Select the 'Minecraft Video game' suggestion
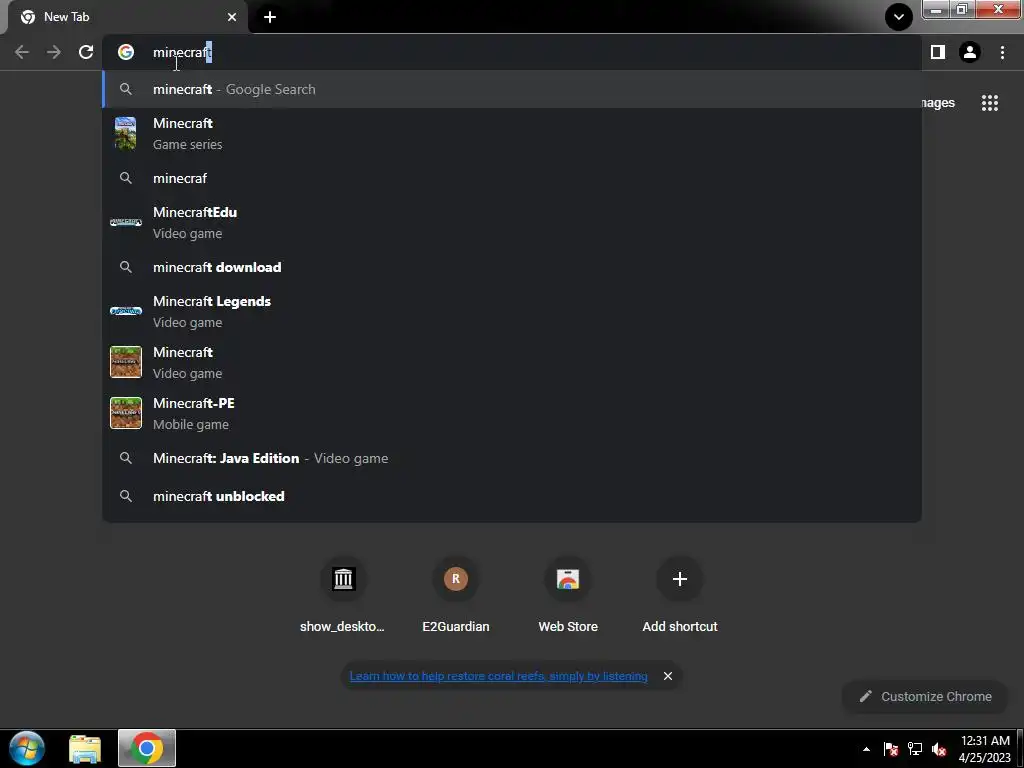Image resolution: width=1024 pixels, height=768 pixels. click(512, 362)
